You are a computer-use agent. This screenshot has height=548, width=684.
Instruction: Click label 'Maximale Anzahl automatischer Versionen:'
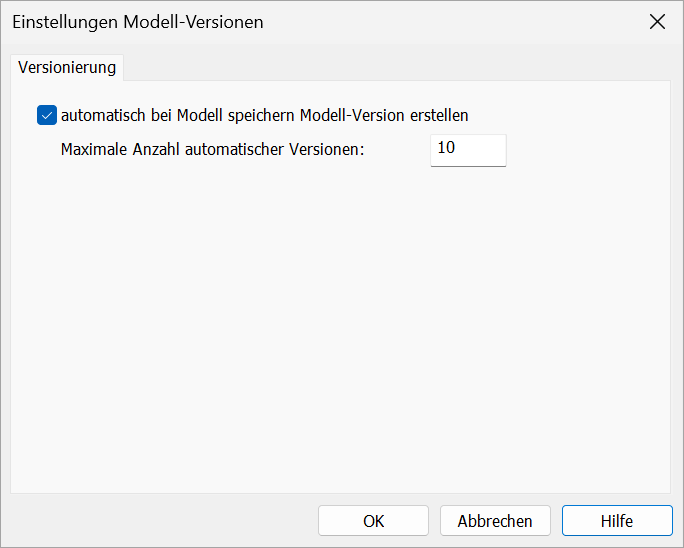[x=212, y=149]
